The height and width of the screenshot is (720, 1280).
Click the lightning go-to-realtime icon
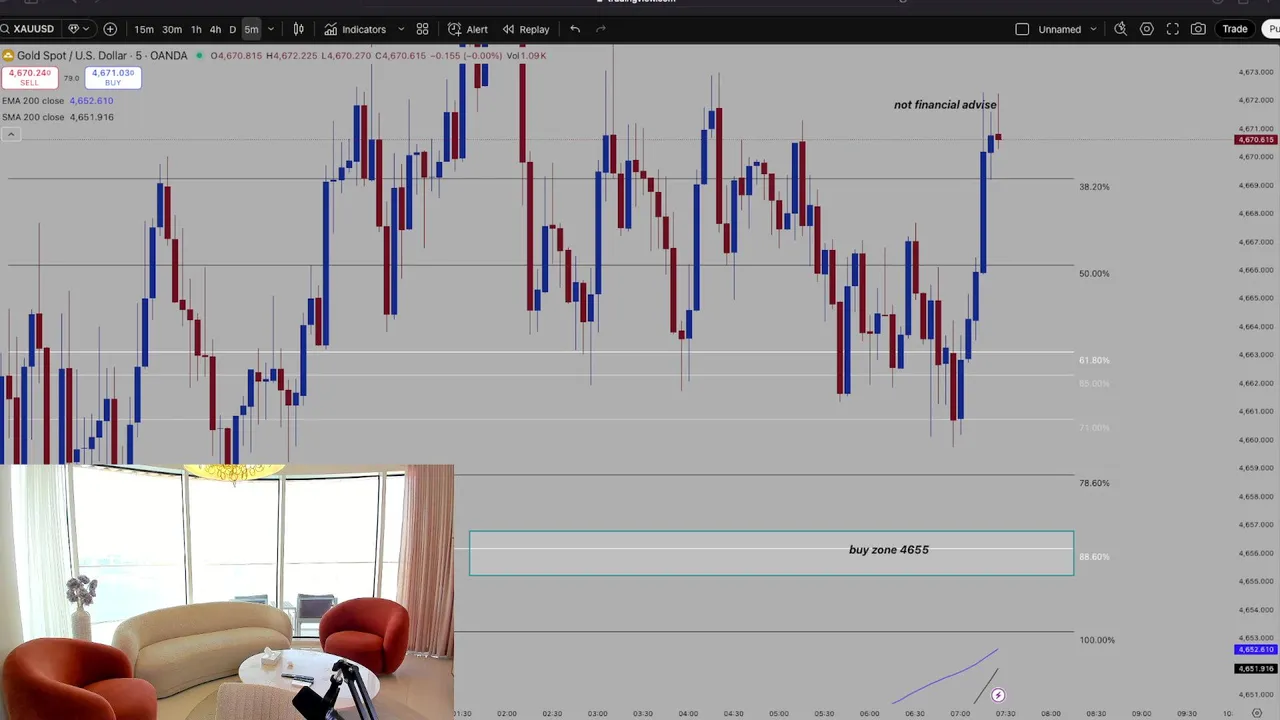[x=998, y=695]
